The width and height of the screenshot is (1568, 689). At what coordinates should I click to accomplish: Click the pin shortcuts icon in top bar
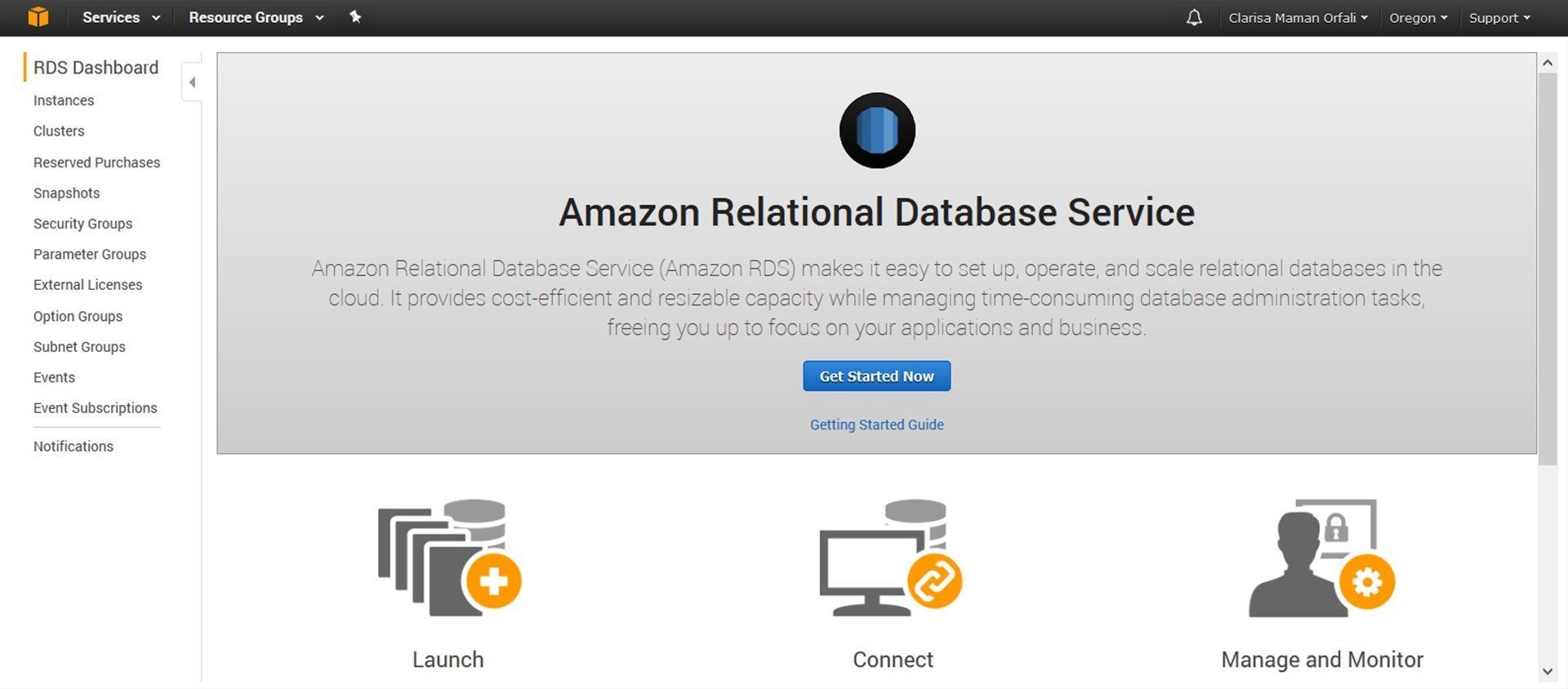(x=355, y=17)
